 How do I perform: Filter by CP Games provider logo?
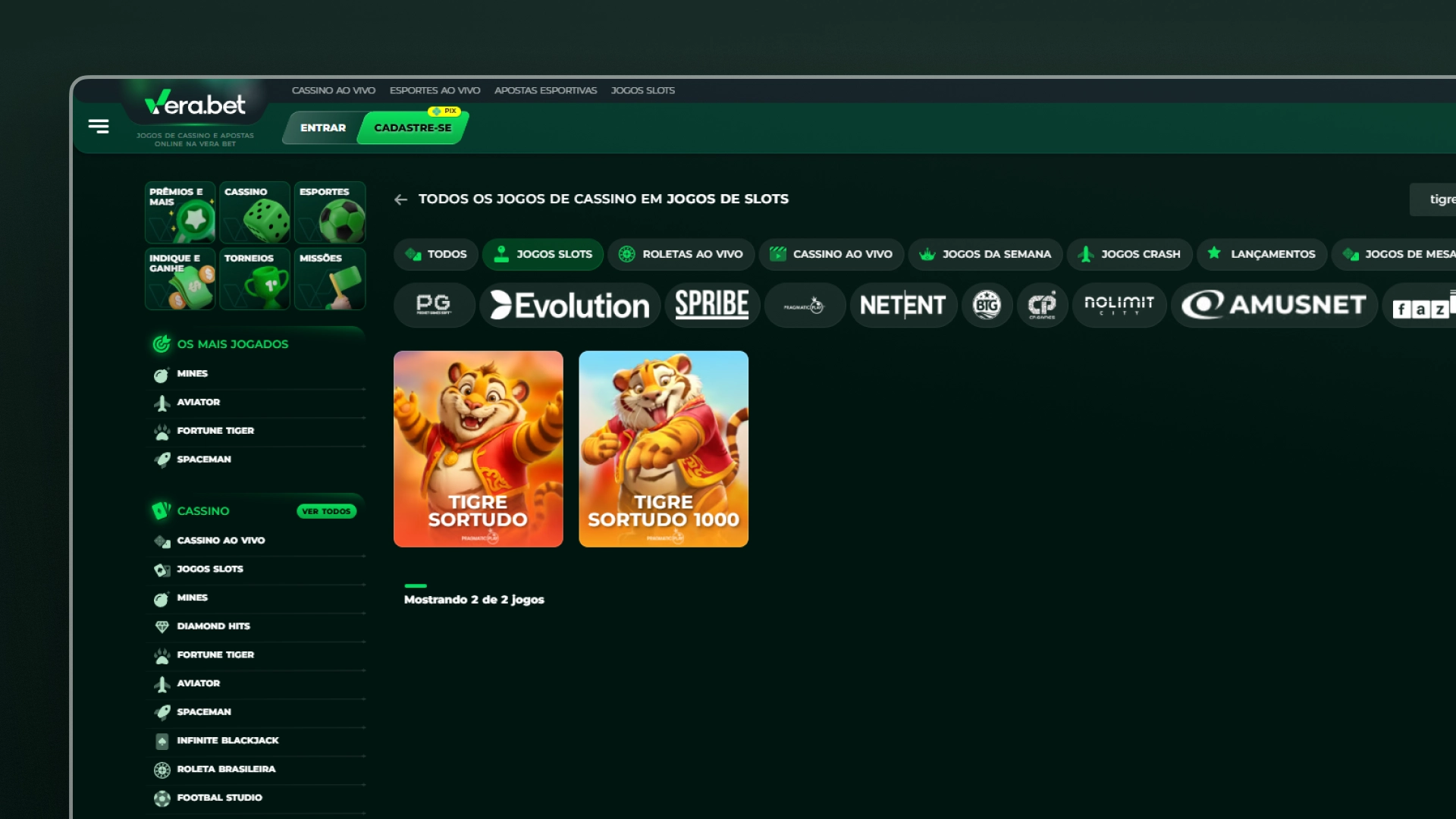pyautogui.click(x=1042, y=305)
